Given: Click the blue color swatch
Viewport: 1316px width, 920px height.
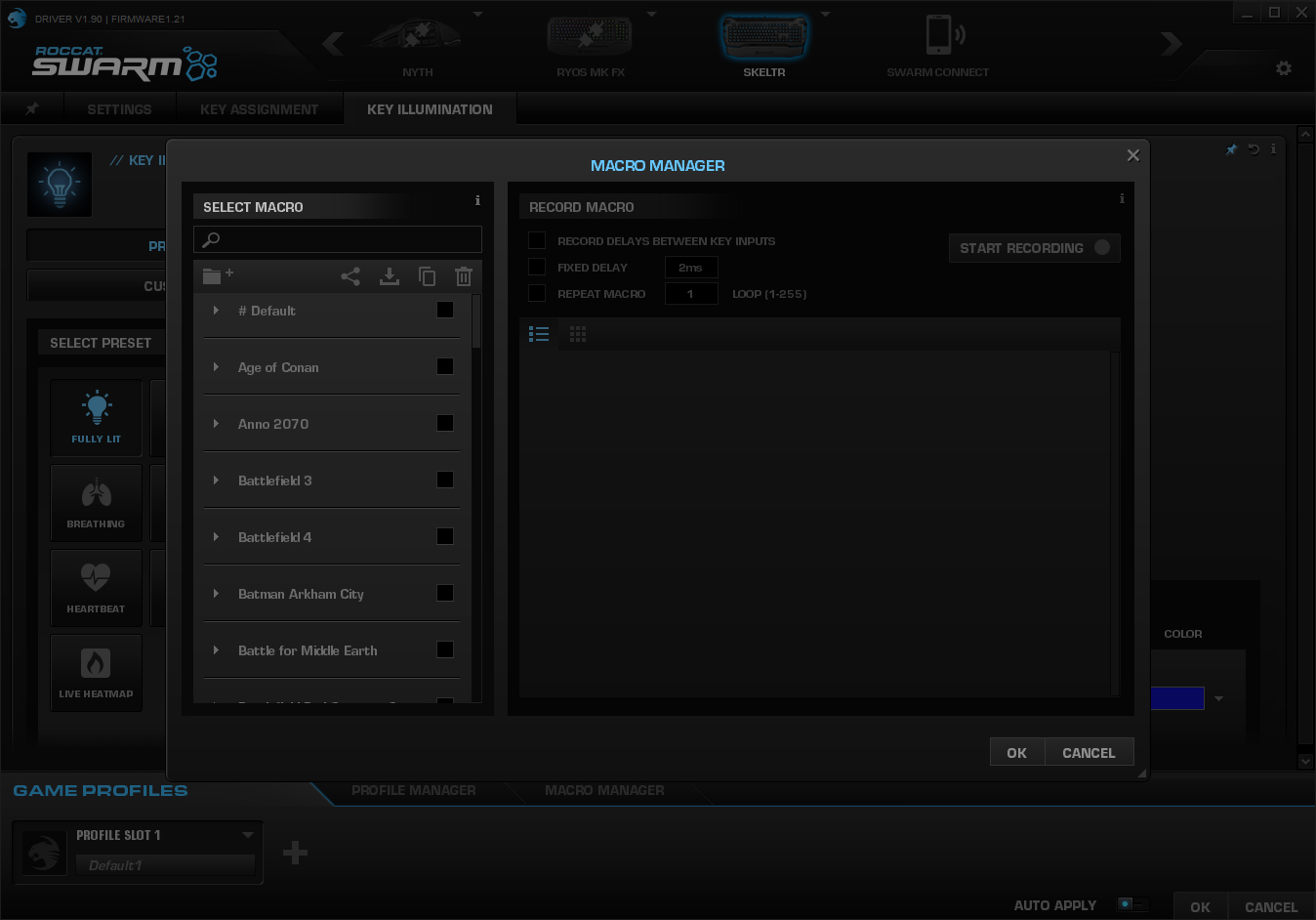Looking at the screenshot, I should (1178, 698).
